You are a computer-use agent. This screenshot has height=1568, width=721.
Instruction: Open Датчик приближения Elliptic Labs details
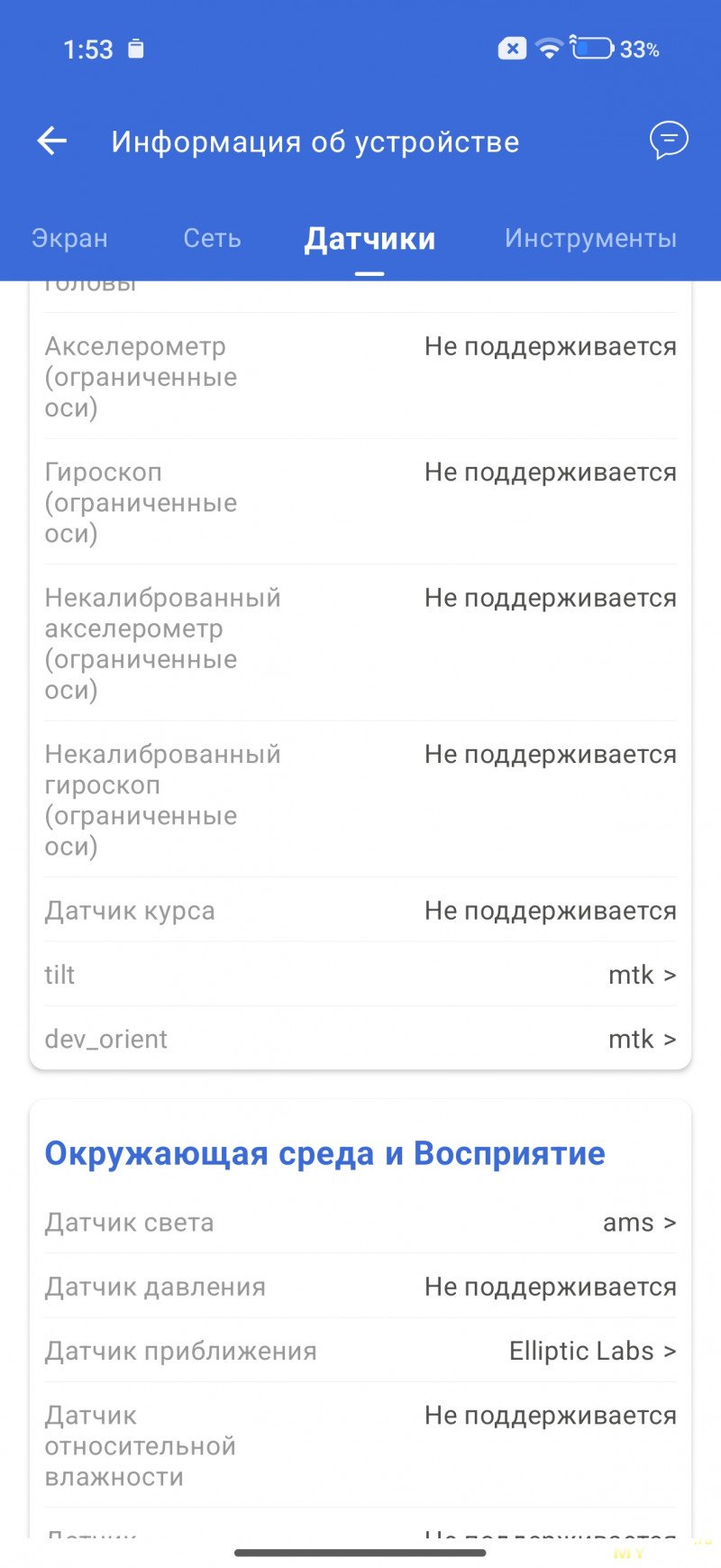coord(592,1351)
